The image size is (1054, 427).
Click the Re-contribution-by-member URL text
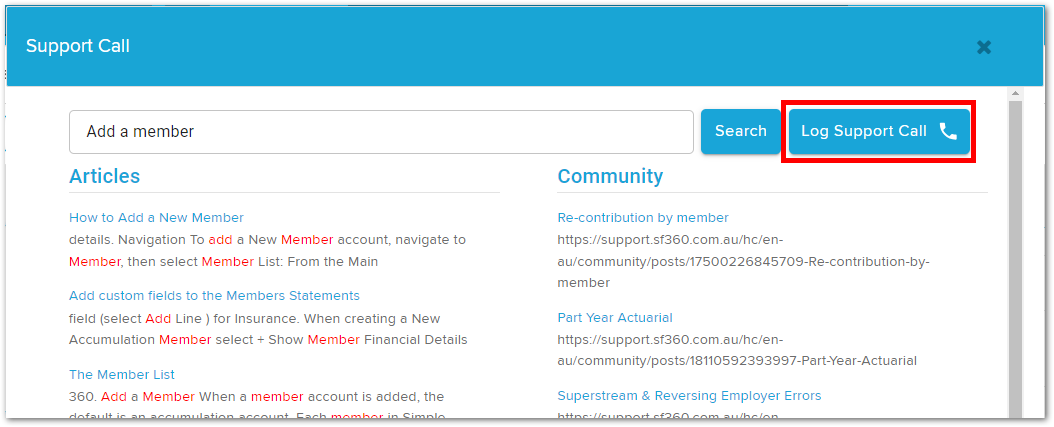click(743, 262)
